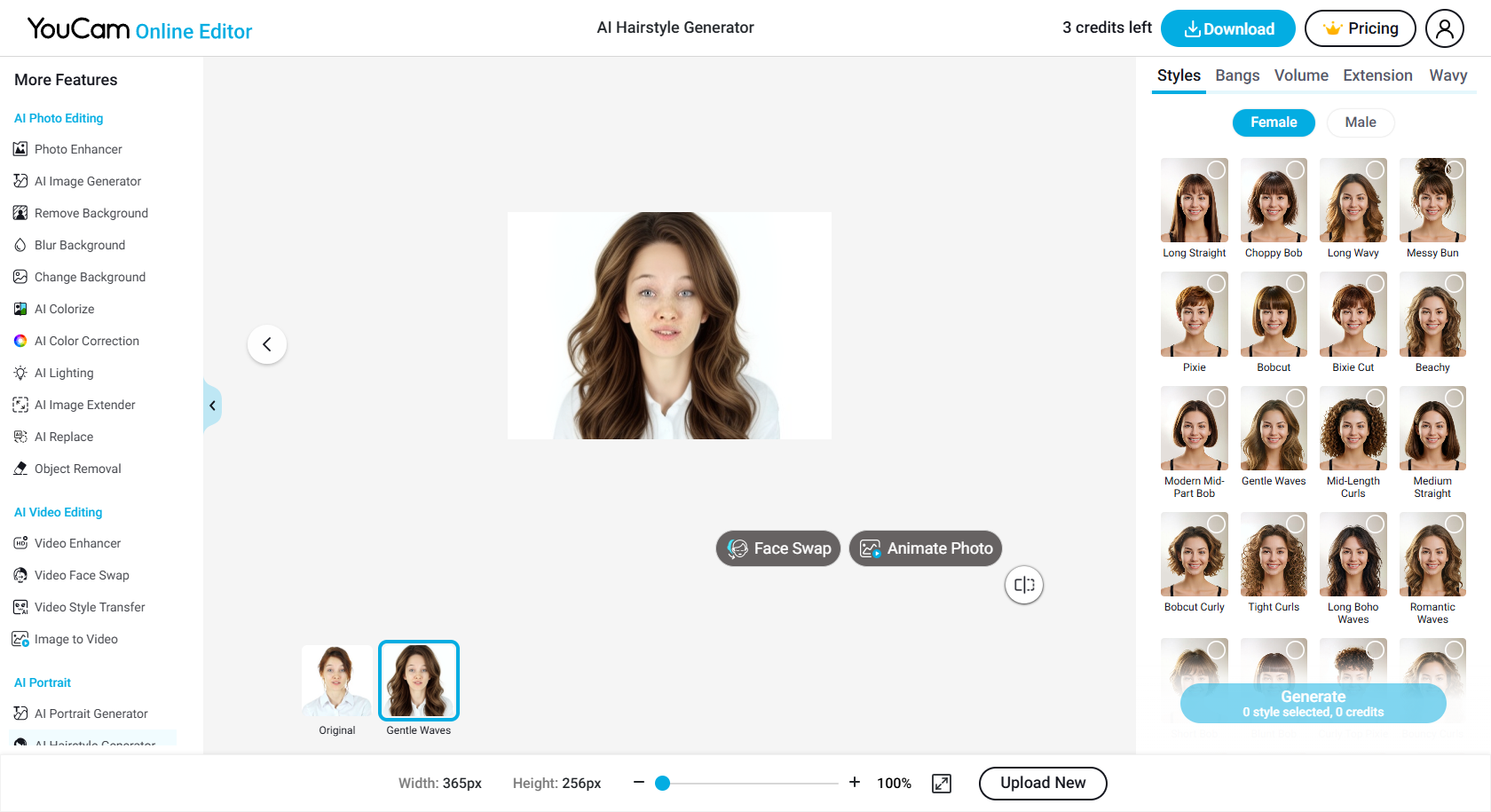1491x812 pixels.
Task: Switch to the Wavy tab
Action: point(1448,75)
